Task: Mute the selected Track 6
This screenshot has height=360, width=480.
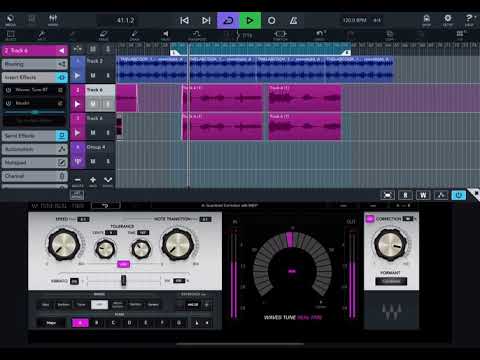Action: pyautogui.click(x=93, y=104)
